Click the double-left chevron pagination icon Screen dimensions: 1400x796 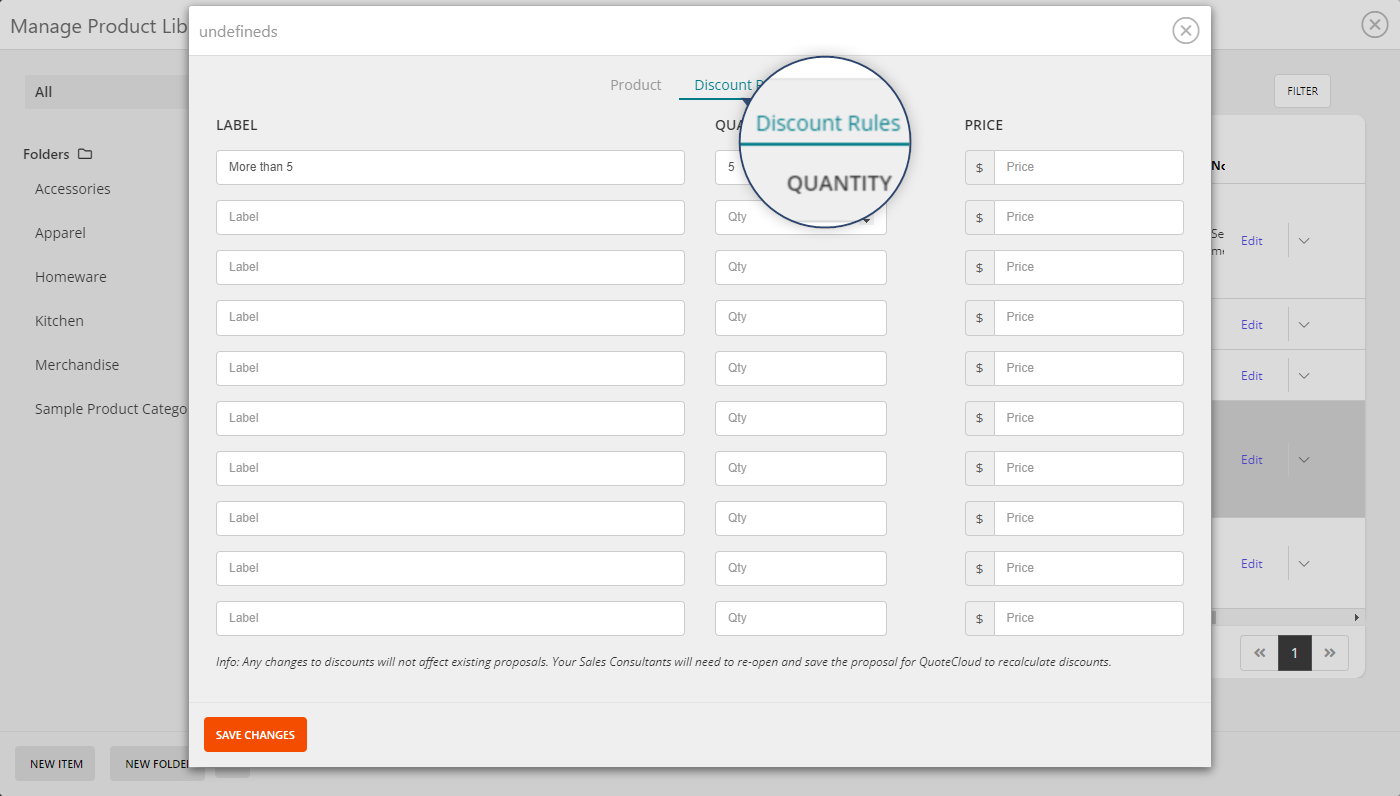tap(1258, 652)
